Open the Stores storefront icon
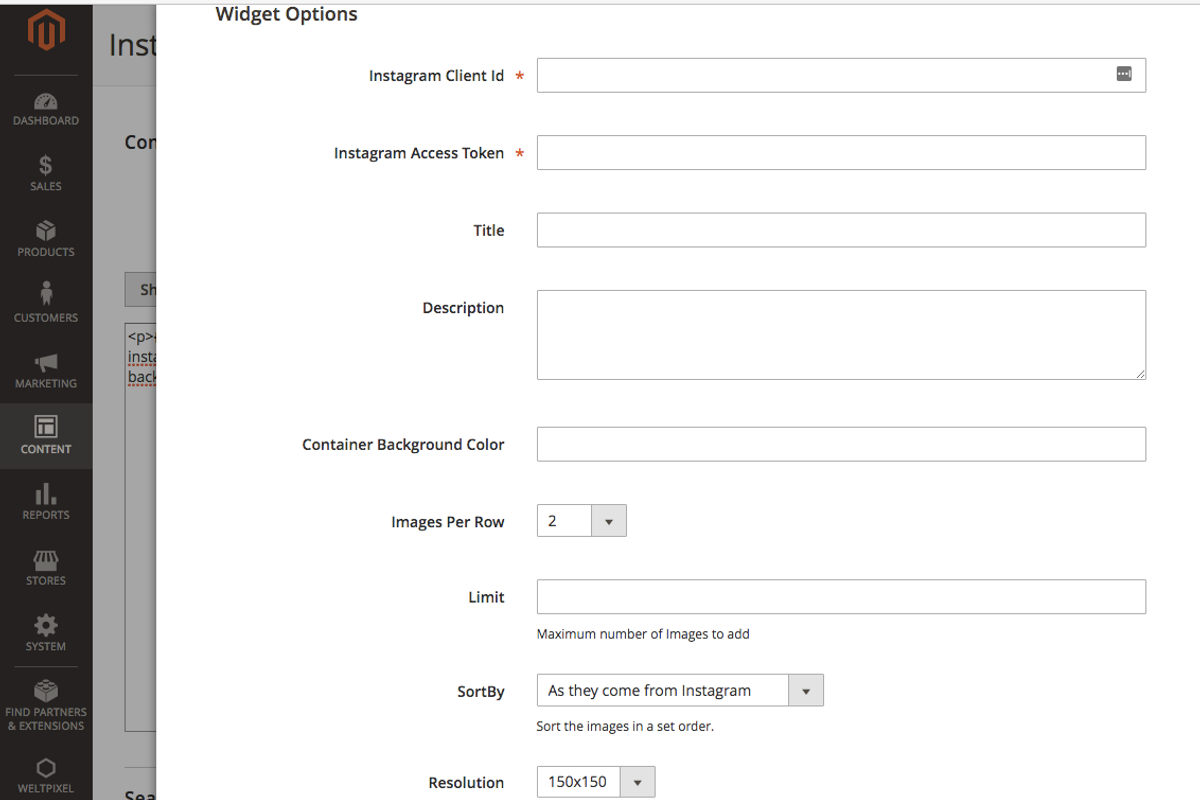 46,560
